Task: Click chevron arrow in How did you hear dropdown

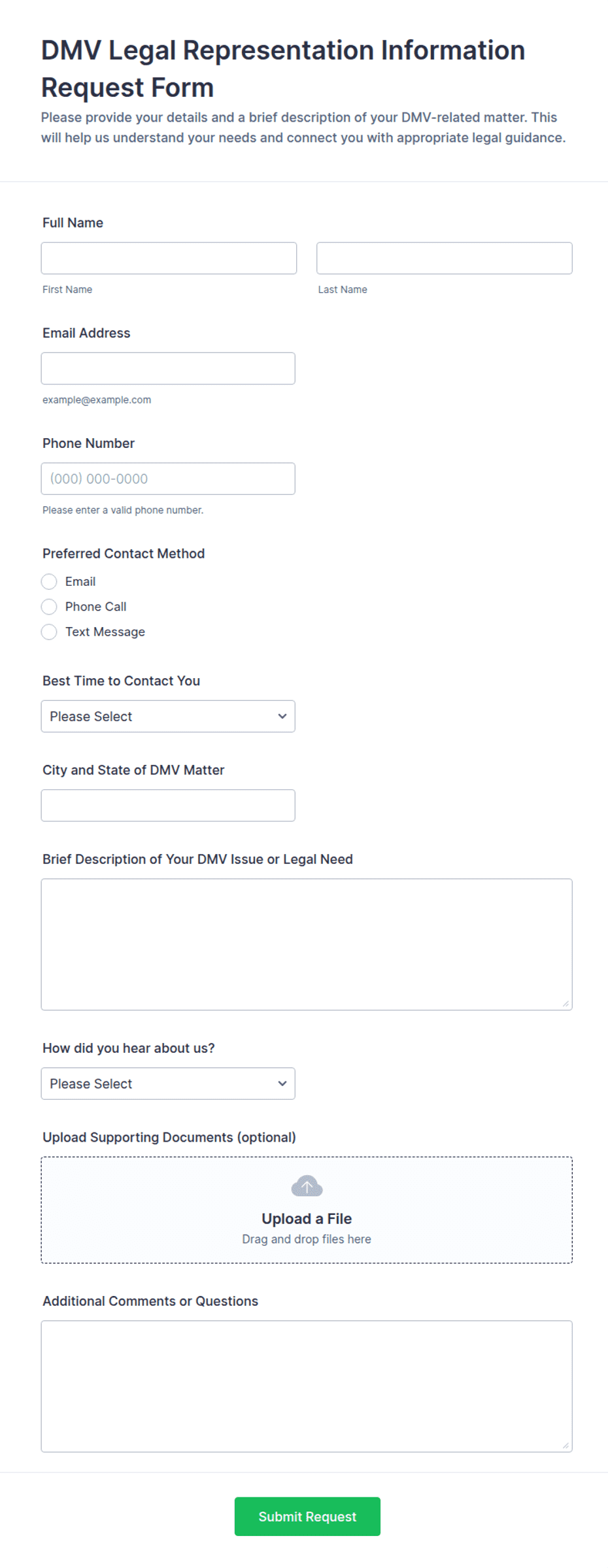Action: pyautogui.click(x=282, y=1083)
